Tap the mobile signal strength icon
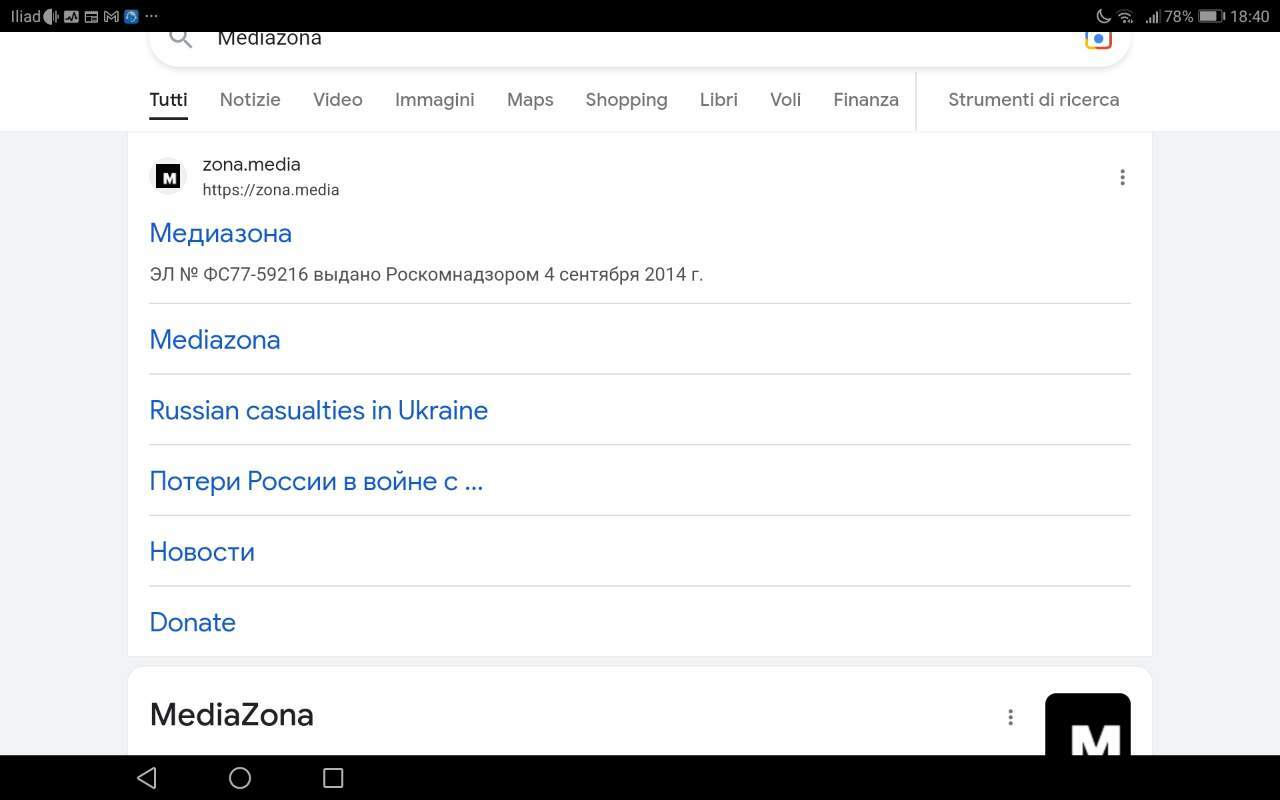The image size is (1280, 800). click(x=1153, y=16)
